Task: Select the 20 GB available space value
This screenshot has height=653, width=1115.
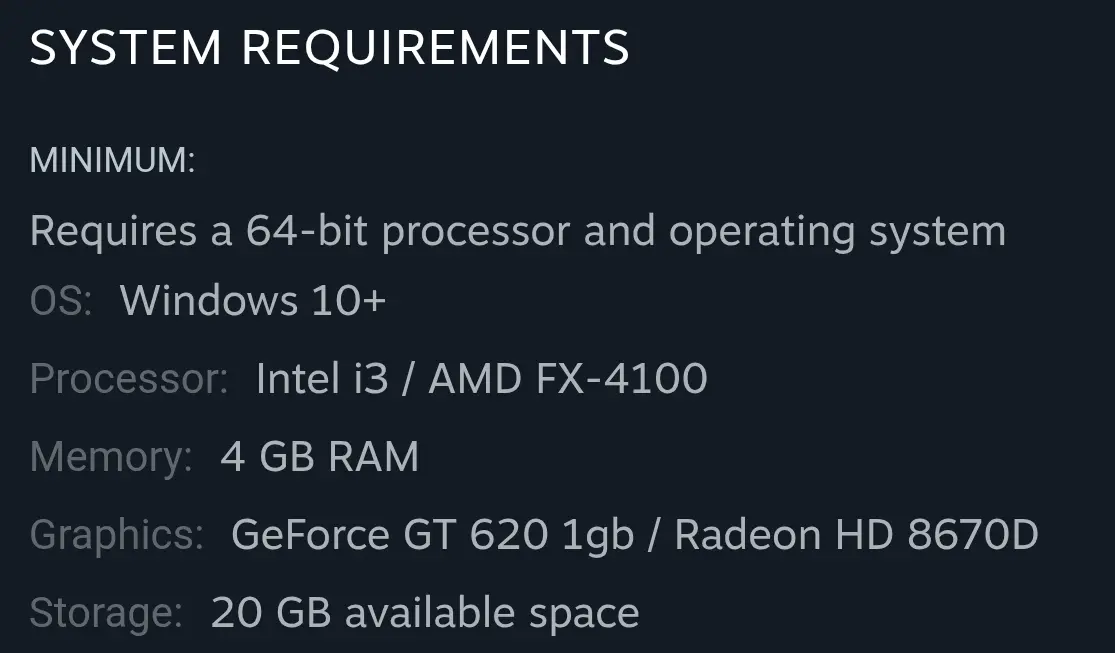Action: click(425, 613)
